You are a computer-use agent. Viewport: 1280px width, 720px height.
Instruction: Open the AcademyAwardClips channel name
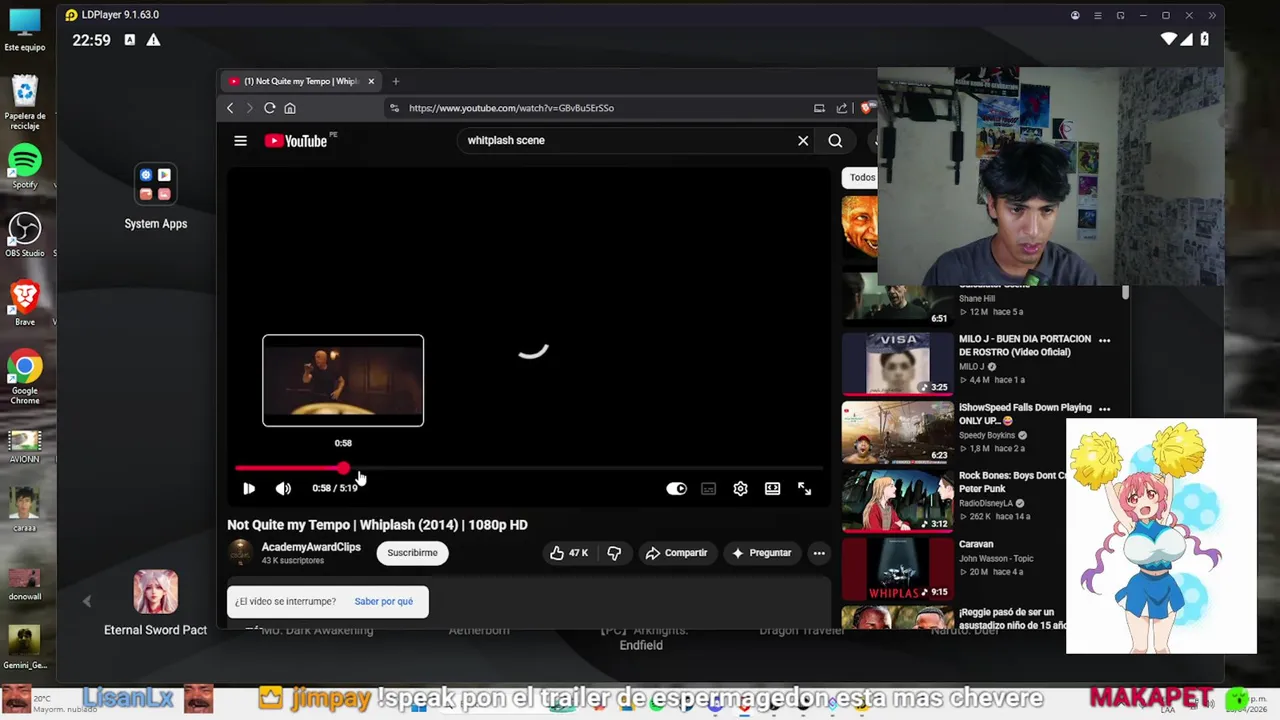[x=311, y=547]
